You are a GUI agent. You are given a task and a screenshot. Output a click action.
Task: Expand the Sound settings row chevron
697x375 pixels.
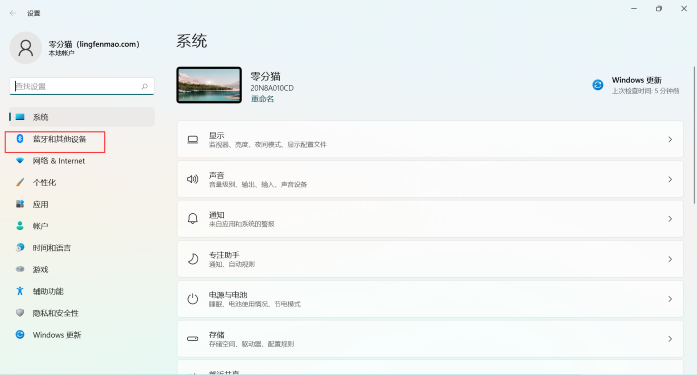pyautogui.click(x=670, y=180)
